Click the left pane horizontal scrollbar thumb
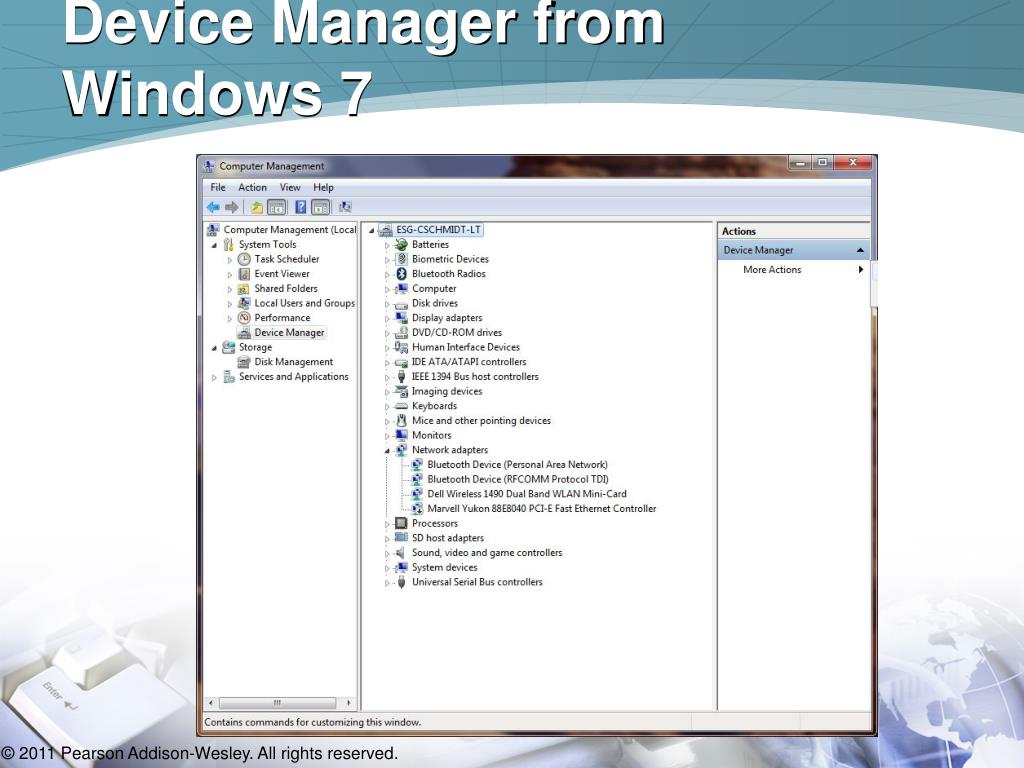 pos(278,703)
